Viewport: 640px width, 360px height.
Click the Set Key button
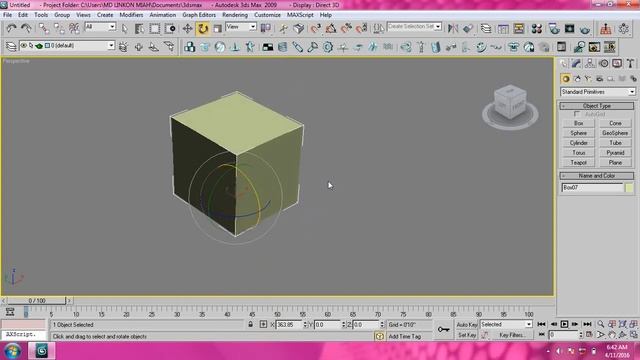click(467, 335)
